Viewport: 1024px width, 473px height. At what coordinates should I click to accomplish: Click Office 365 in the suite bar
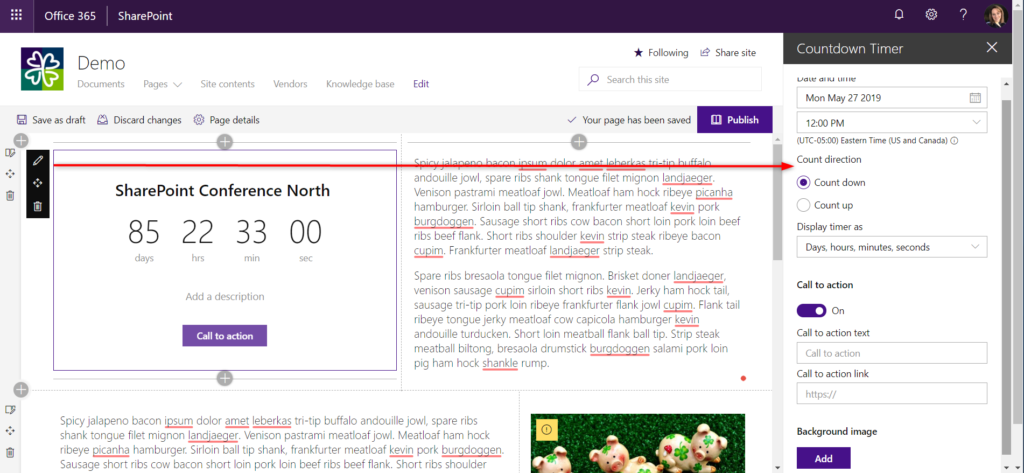tap(69, 16)
